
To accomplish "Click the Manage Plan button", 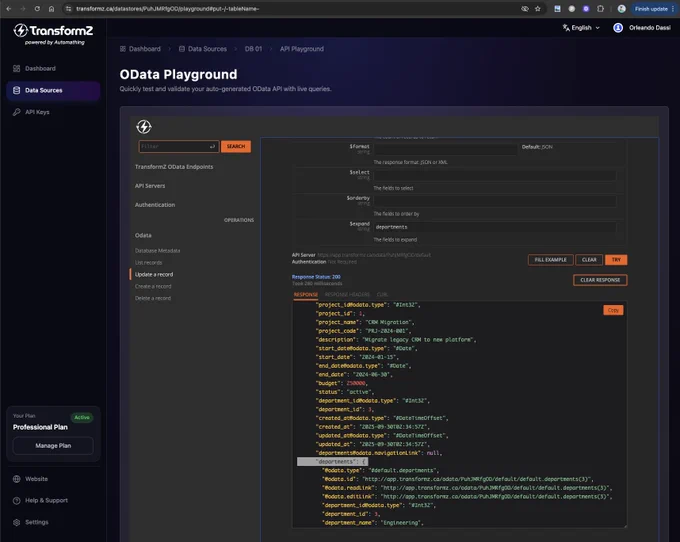I will [x=53, y=445].
